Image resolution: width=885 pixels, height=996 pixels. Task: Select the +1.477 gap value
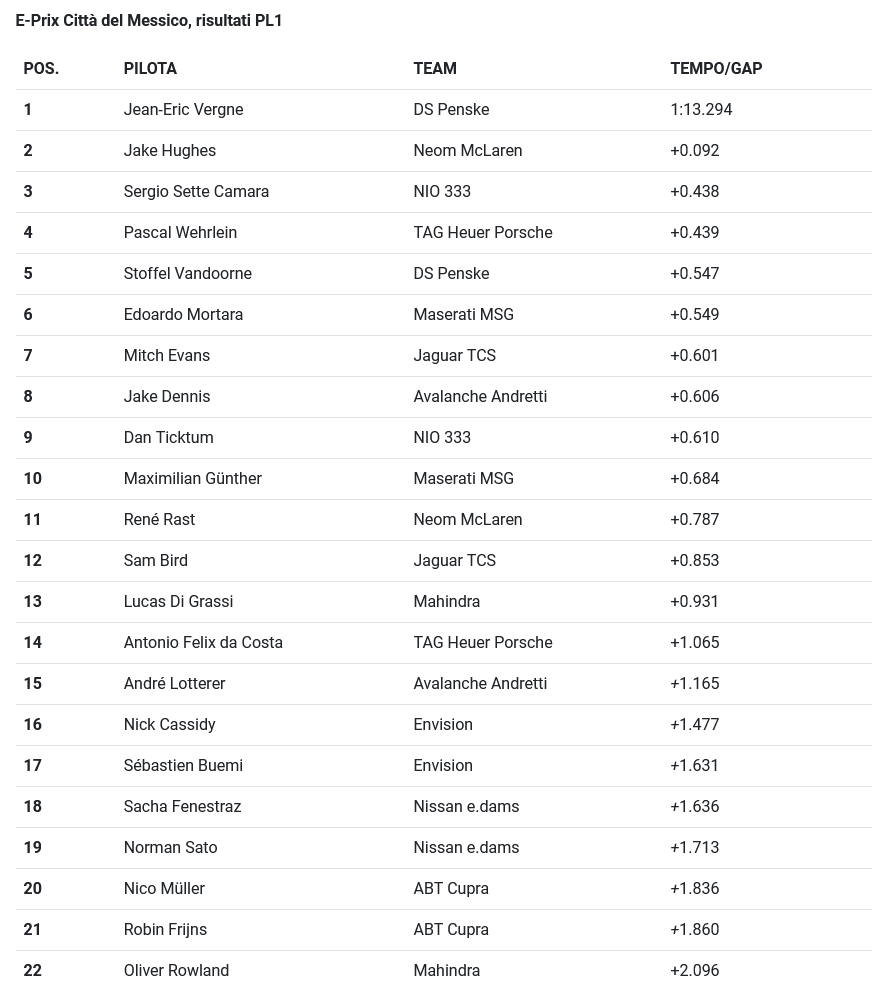[x=695, y=725]
